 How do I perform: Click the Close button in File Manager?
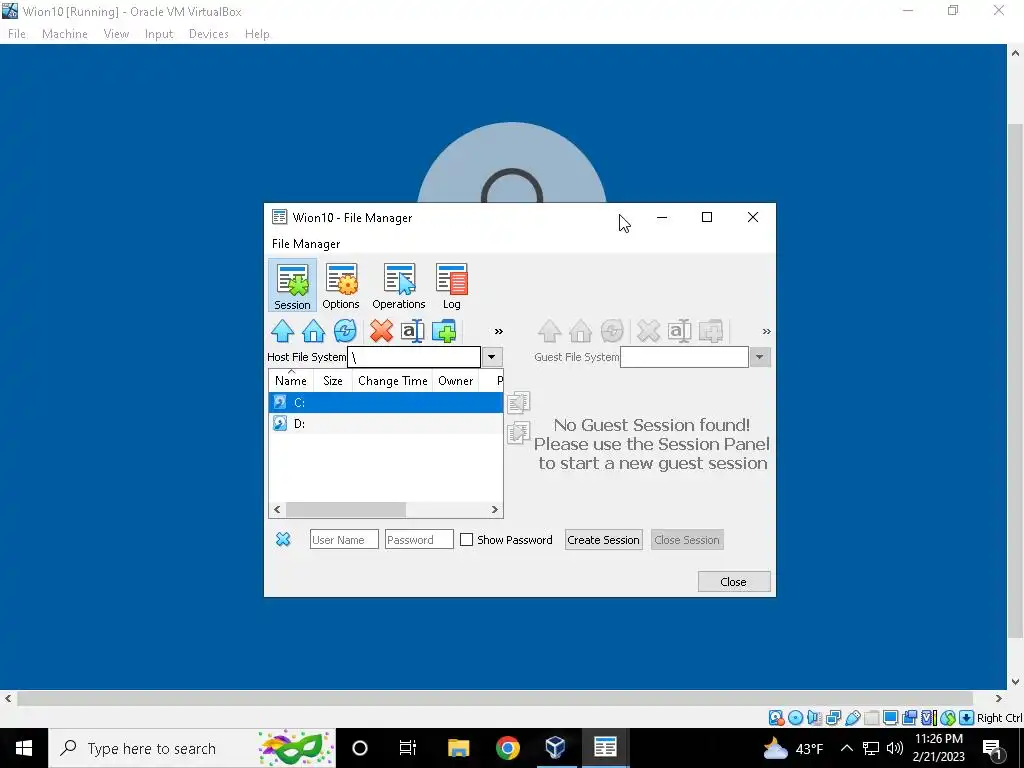pyautogui.click(x=734, y=582)
